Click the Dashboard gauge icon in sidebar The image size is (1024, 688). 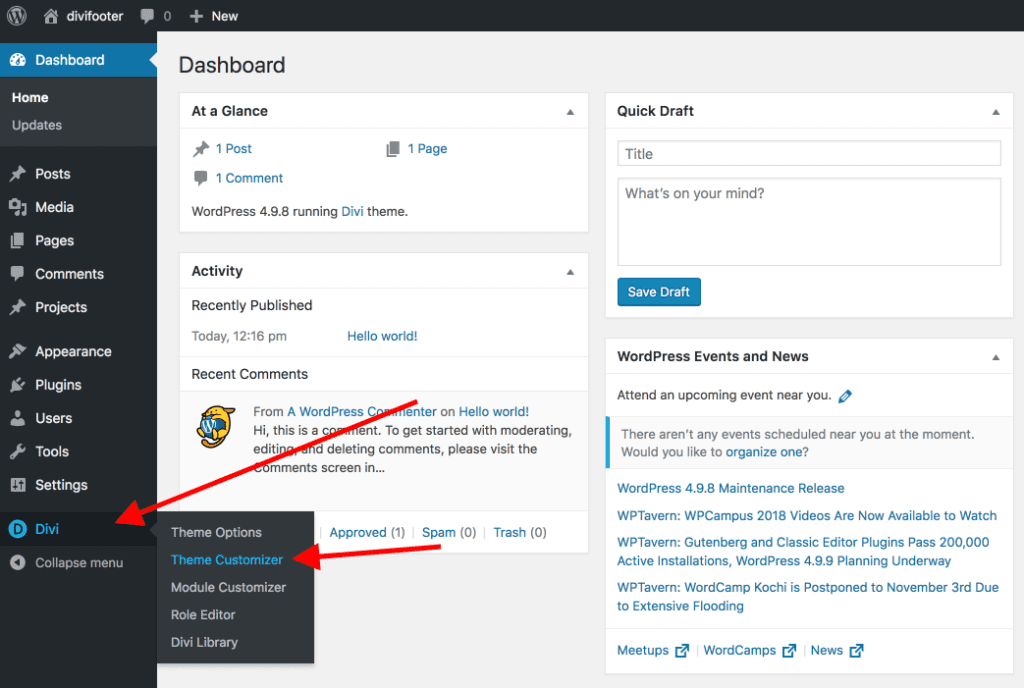18,60
